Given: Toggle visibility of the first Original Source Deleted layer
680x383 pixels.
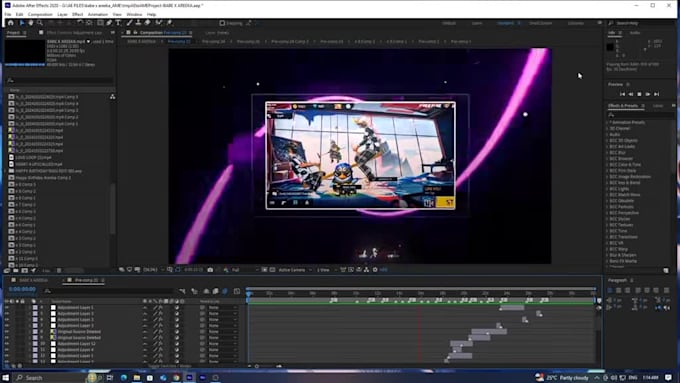Looking at the screenshot, I should 7,331.
